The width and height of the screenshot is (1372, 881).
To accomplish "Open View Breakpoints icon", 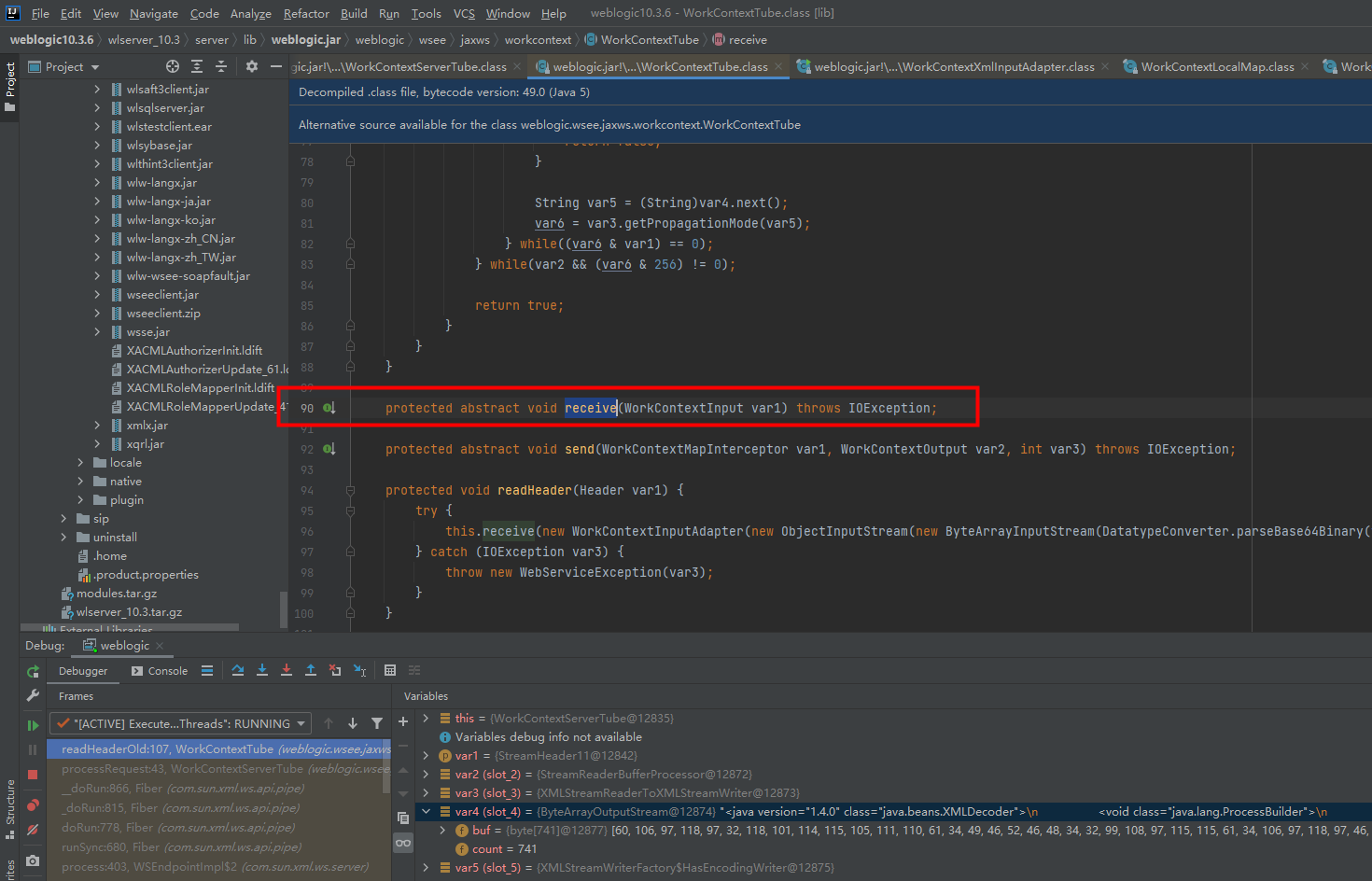I will pyautogui.click(x=33, y=804).
